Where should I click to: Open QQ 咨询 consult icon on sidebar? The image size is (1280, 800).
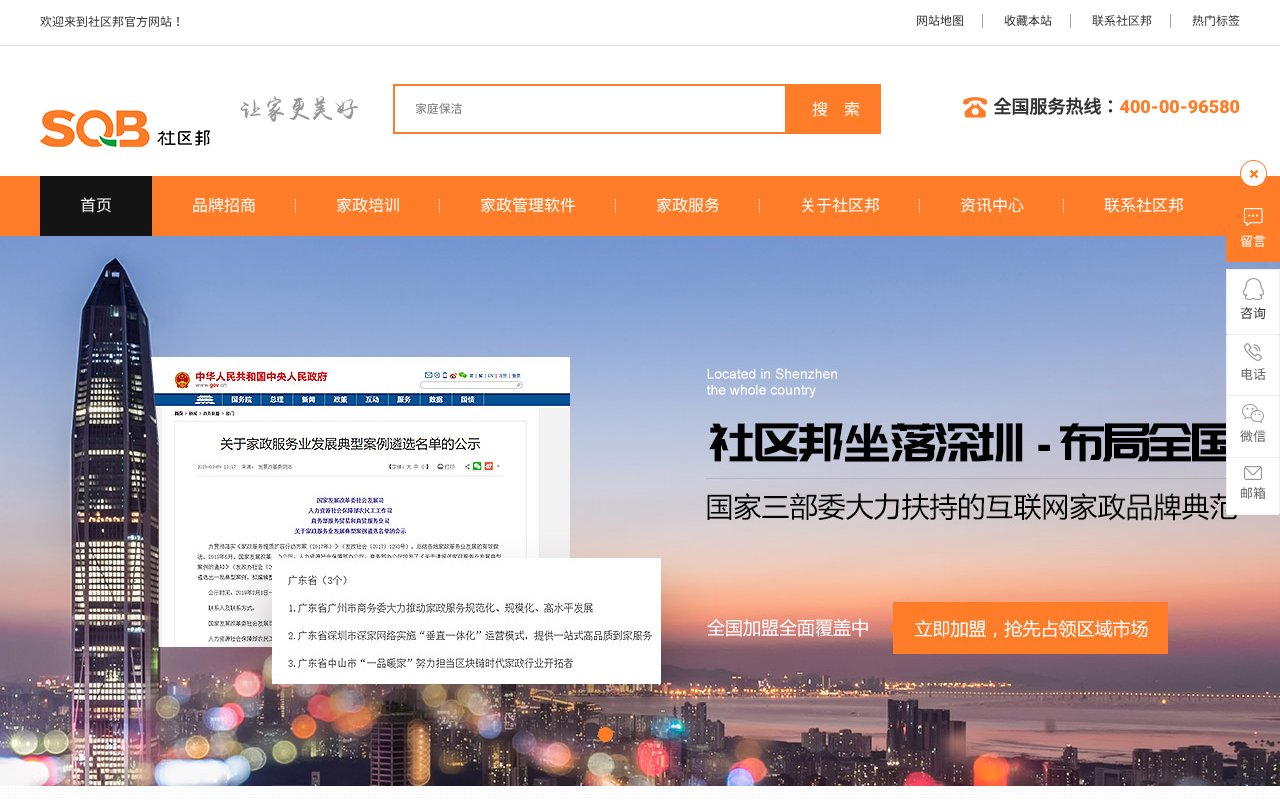[x=1252, y=299]
